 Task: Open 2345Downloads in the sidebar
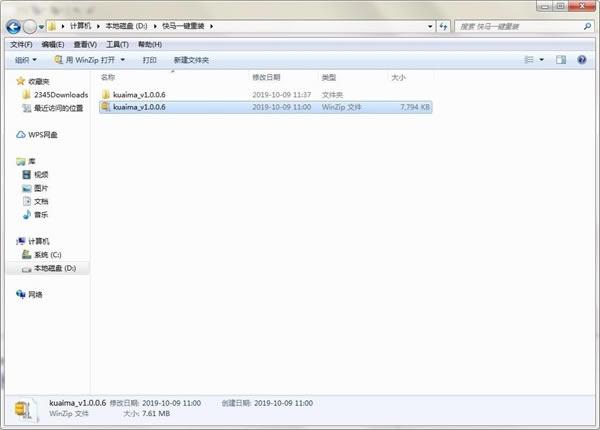coord(61,95)
